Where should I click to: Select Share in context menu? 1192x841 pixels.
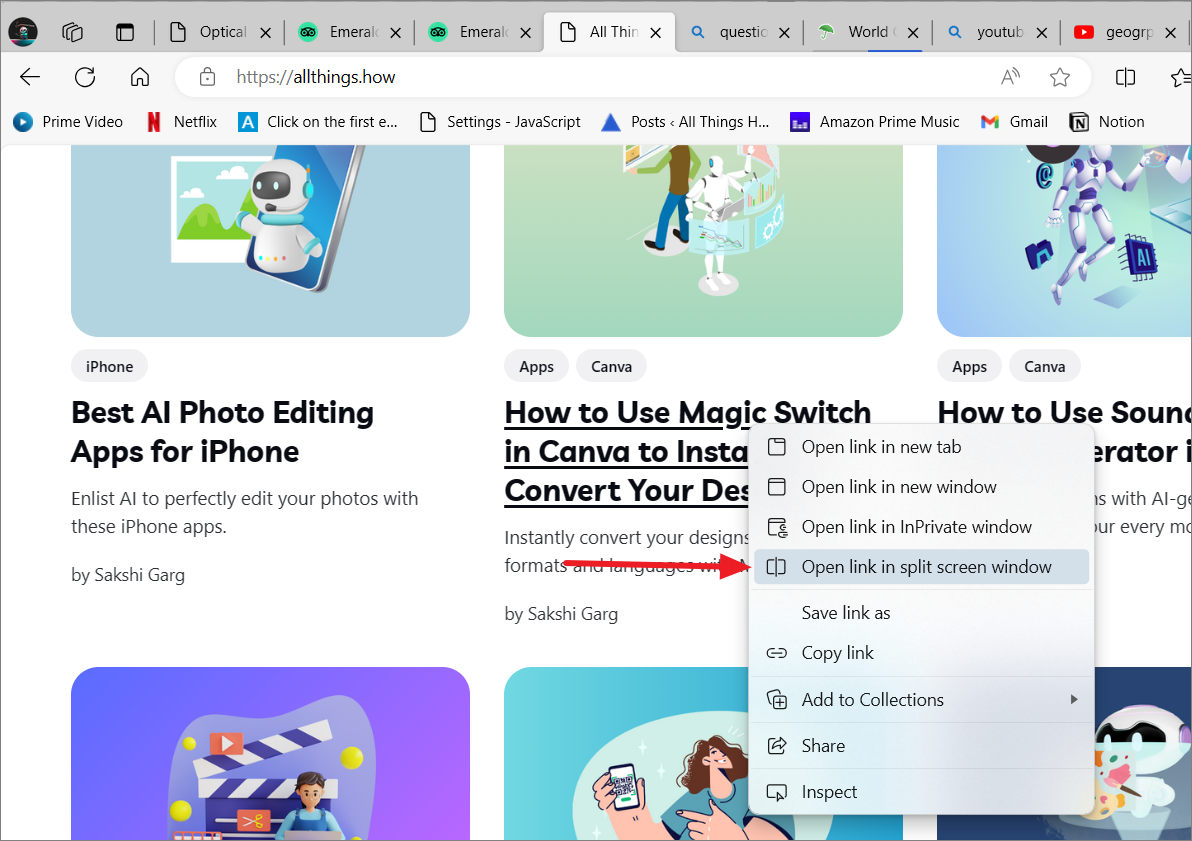coord(921,746)
